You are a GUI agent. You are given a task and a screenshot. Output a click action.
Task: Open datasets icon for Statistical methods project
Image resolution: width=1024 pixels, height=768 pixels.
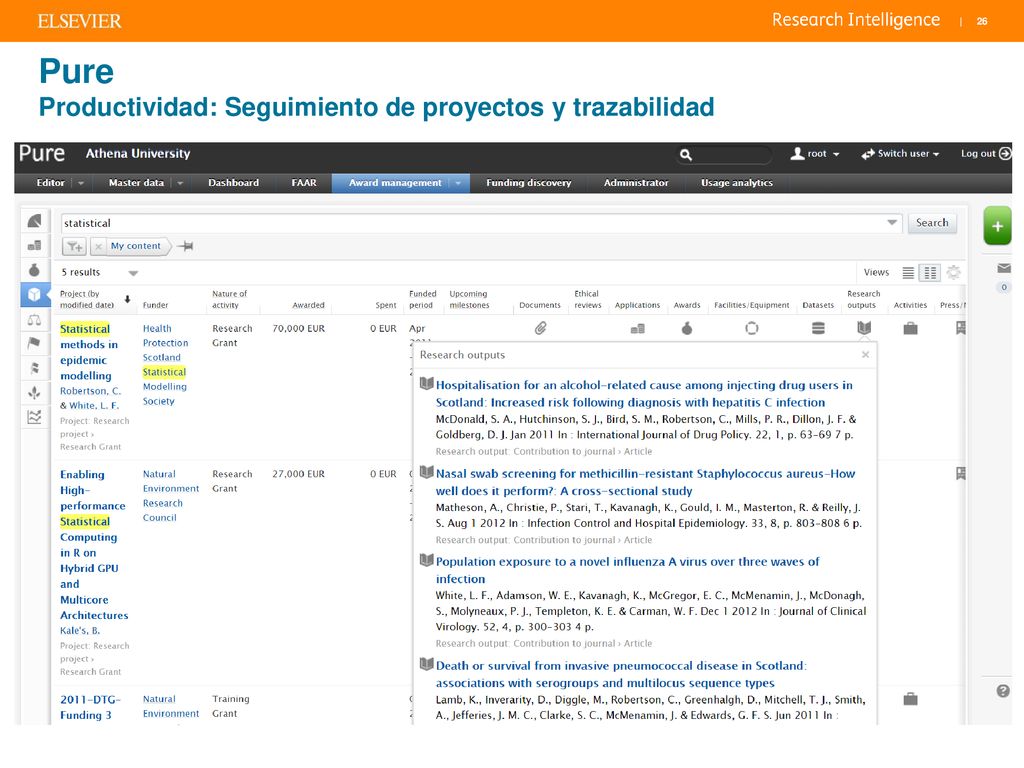click(x=818, y=328)
